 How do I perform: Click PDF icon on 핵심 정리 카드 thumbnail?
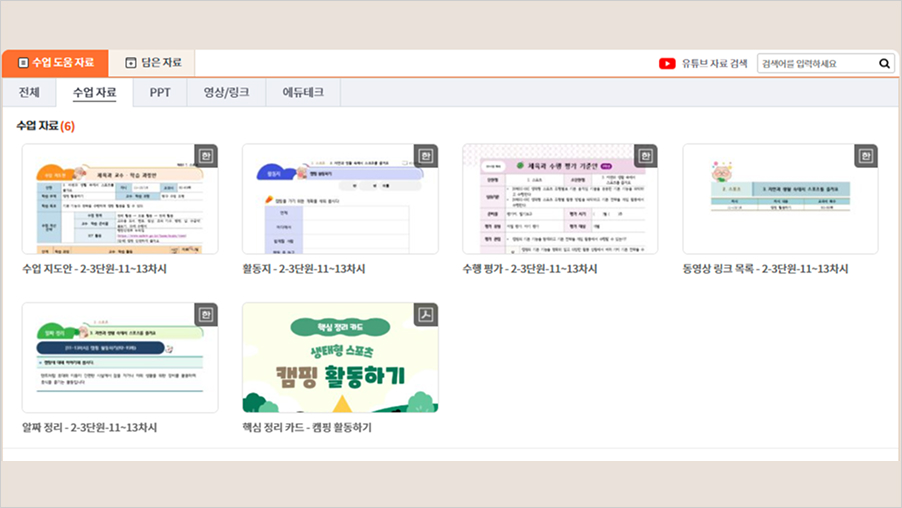tap(426, 314)
